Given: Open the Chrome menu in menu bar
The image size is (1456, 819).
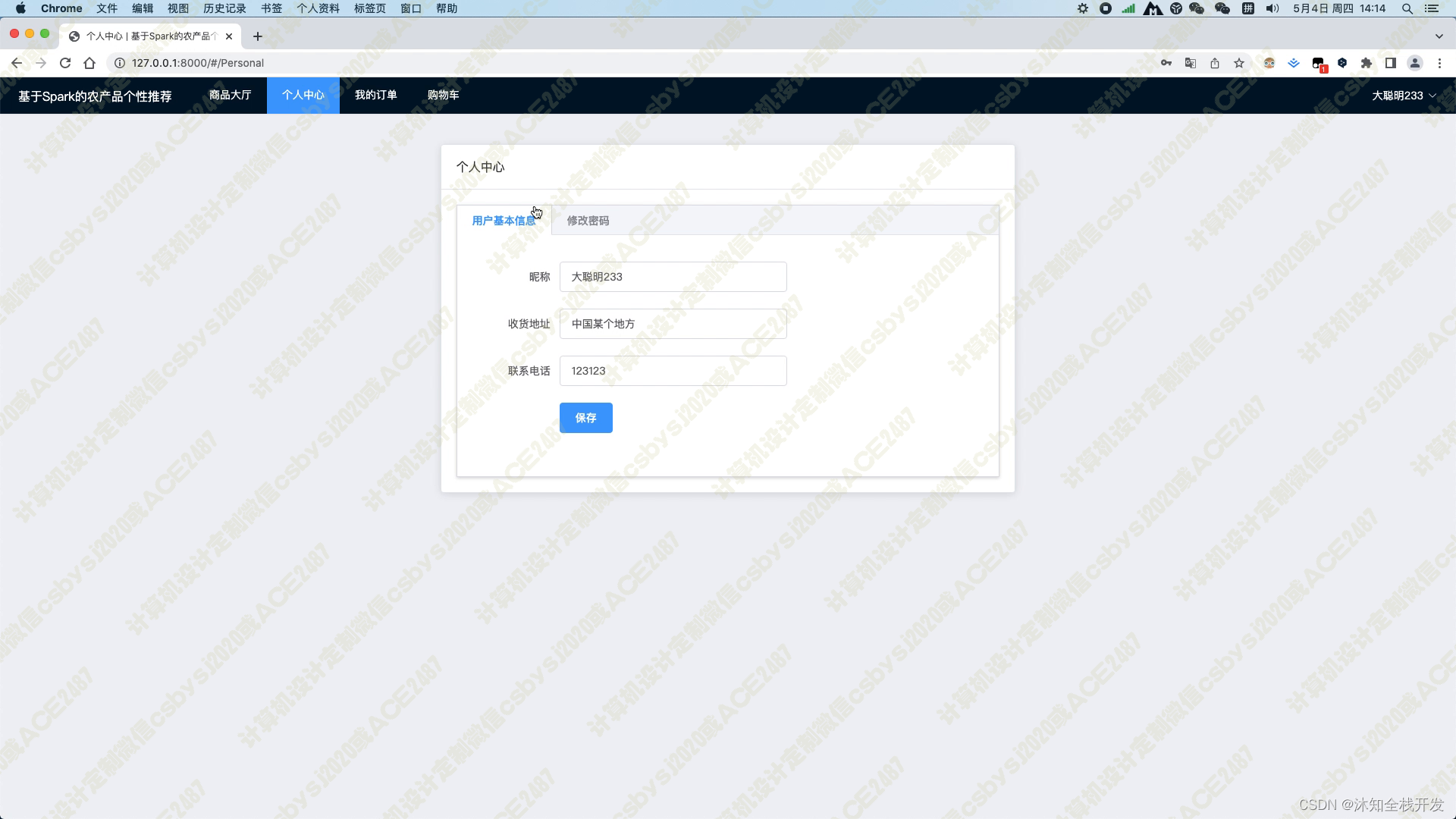Looking at the screenshot, I should tap(61, 8).
